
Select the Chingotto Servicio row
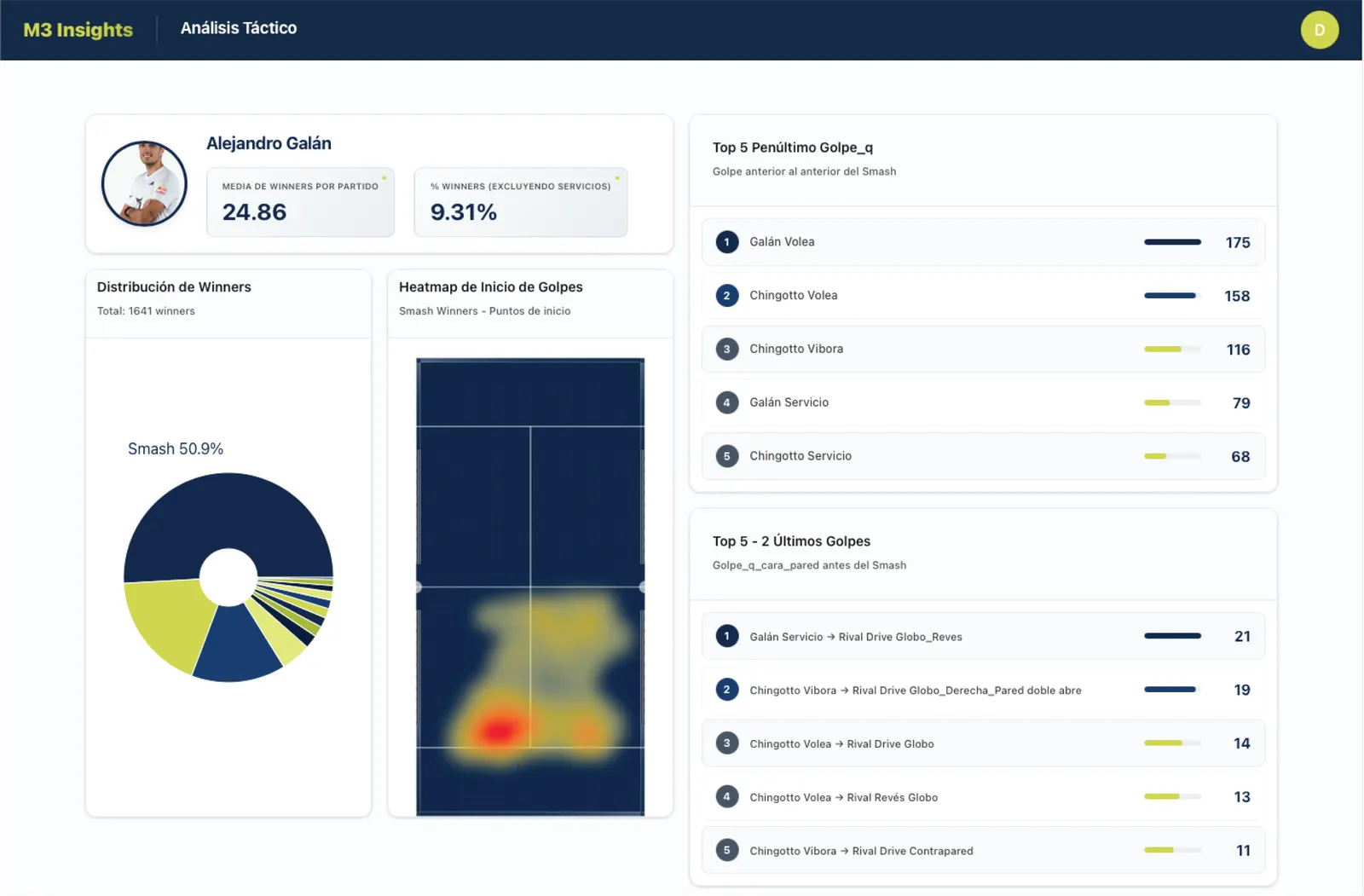pos(983,456)
